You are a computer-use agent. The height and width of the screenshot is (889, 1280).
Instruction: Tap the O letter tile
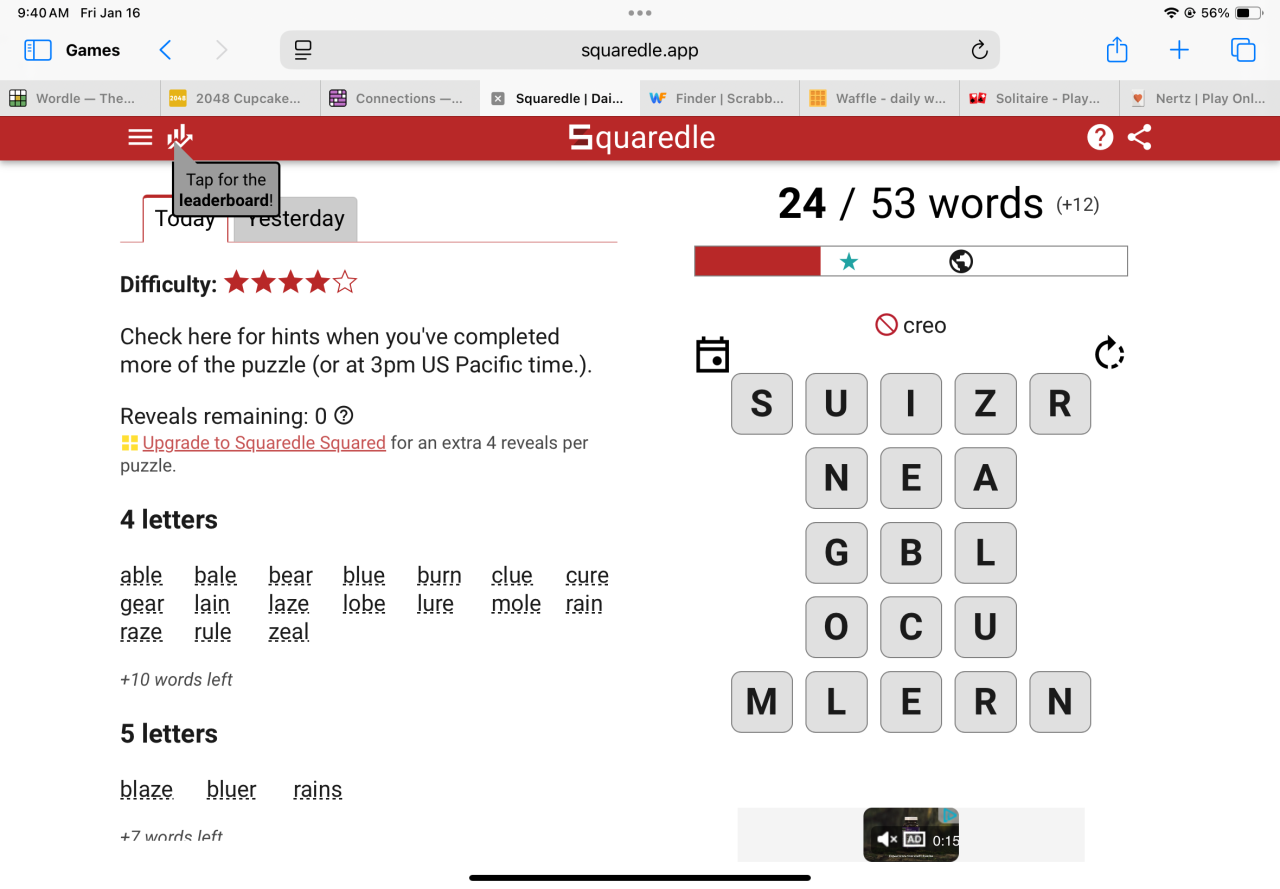coord(836,627)
